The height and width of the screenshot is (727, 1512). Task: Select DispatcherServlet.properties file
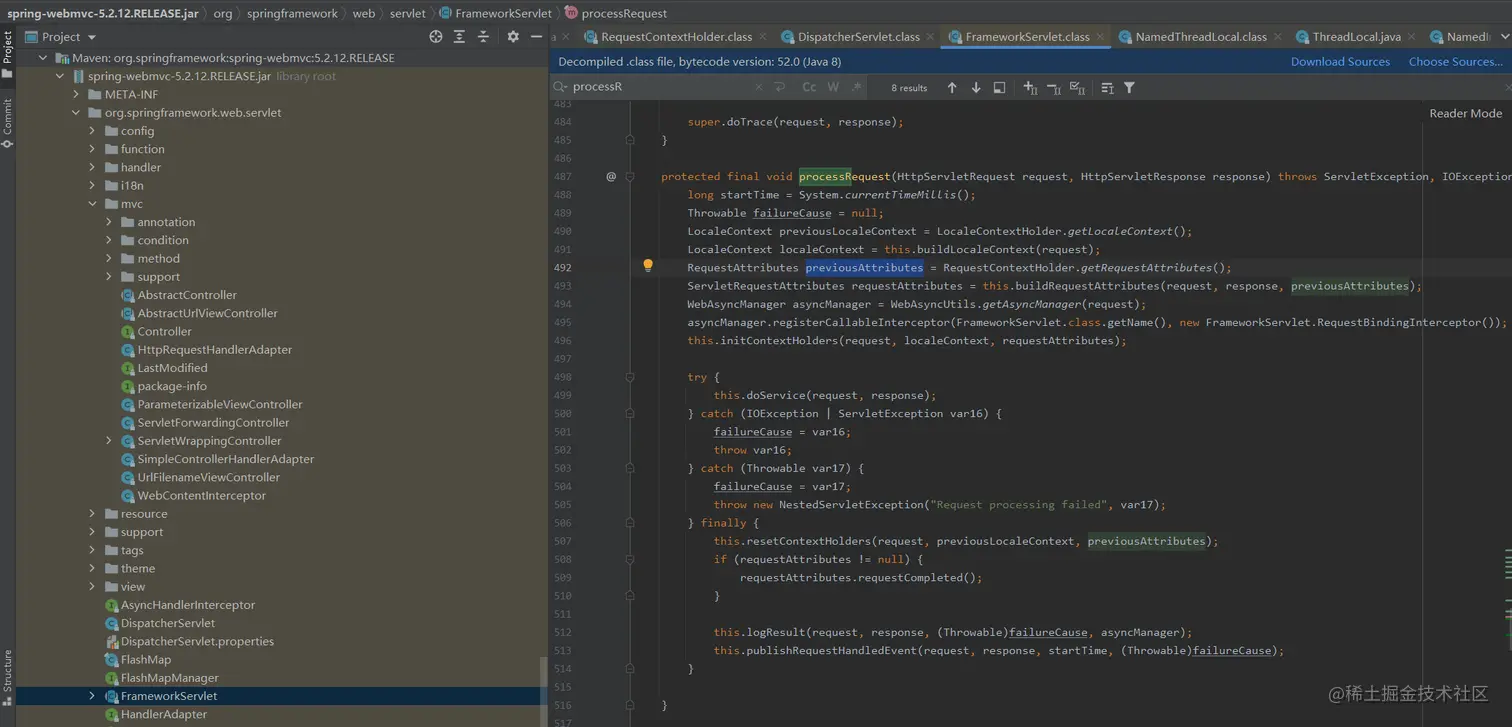tap(197, 641)
